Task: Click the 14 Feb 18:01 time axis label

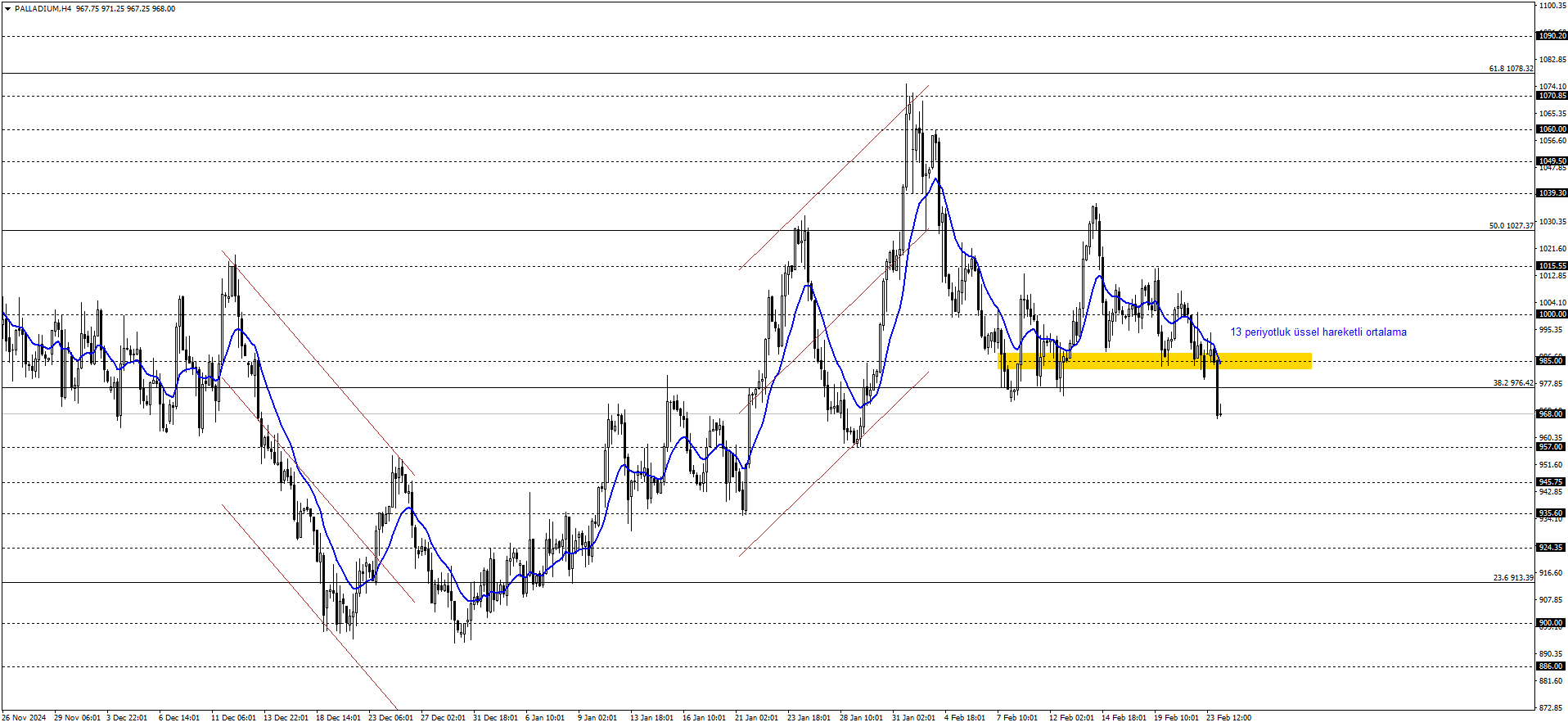Action: coord(1124,718)
